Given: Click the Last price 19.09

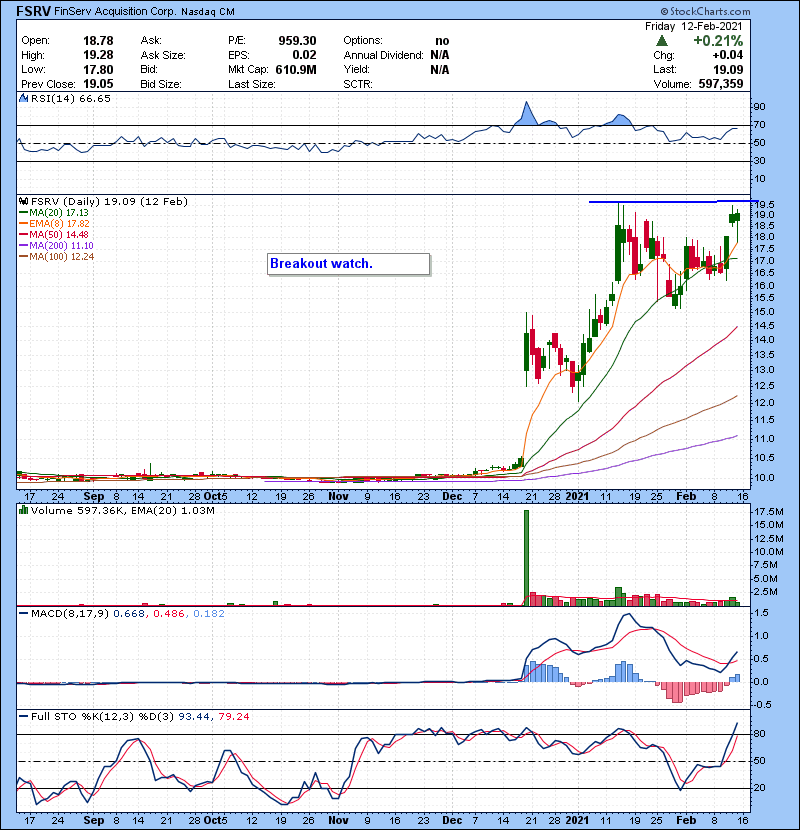Looking at the screenshot, I should [x=728, y=69].
